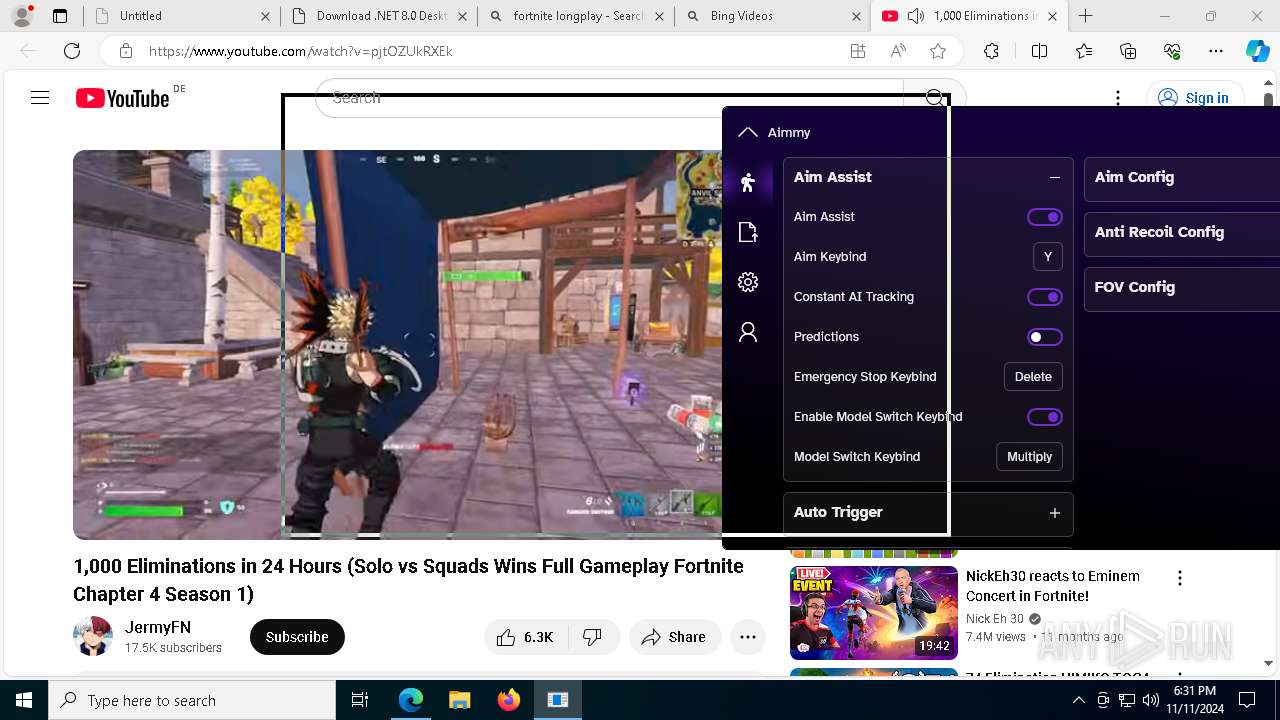Open Edge split screen icon

[x=1039, y=51]
